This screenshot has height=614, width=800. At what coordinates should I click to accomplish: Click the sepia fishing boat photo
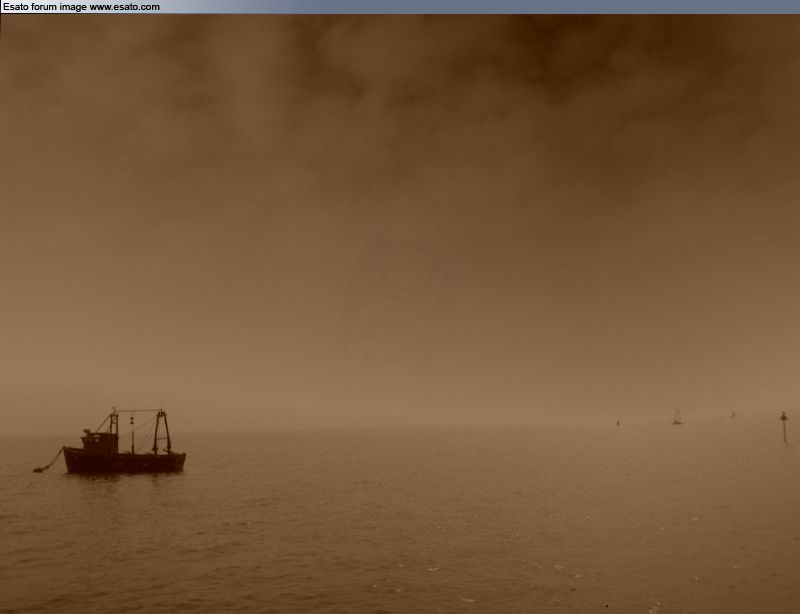coord(400,314)
